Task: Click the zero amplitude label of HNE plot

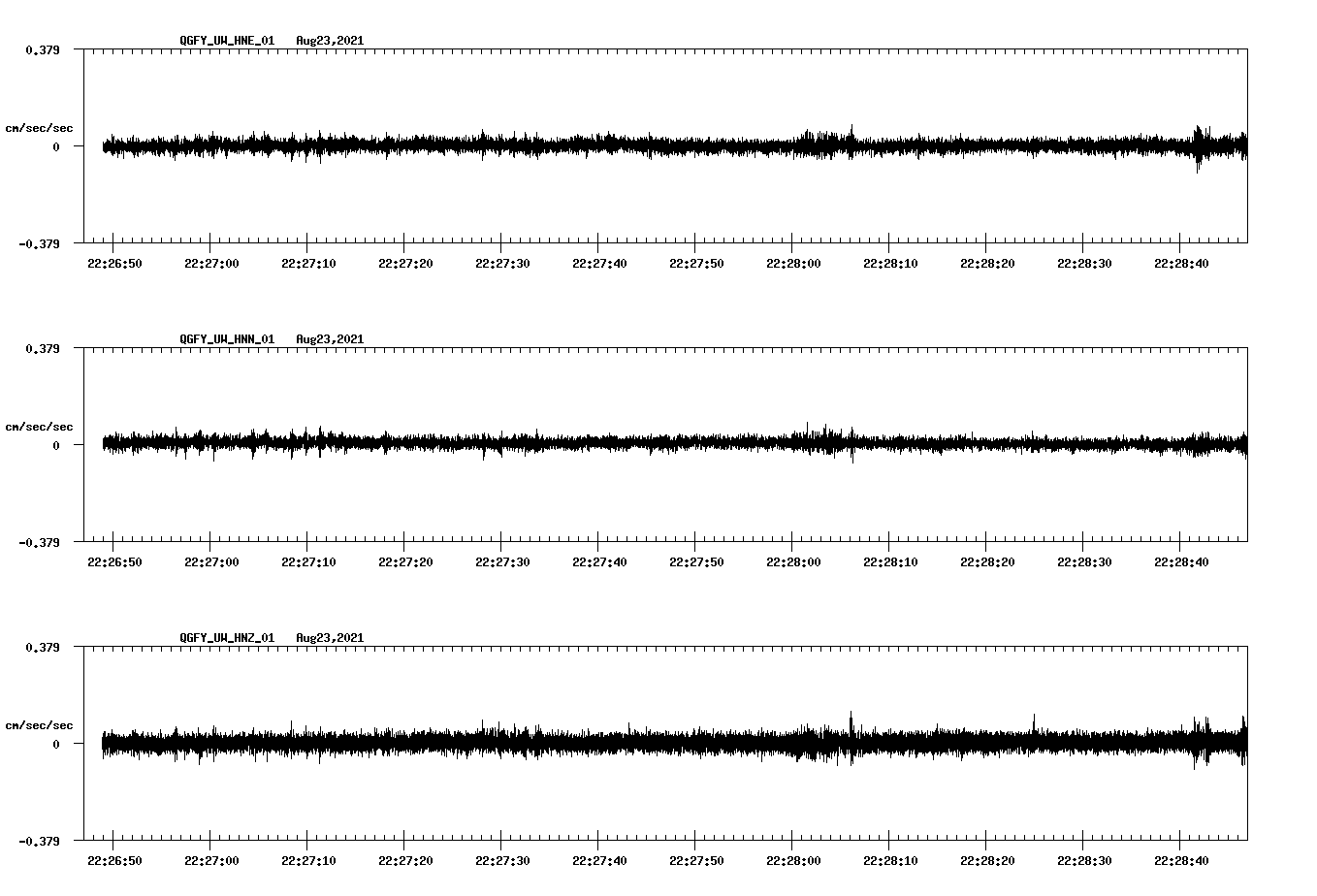Action: [56, 146]
